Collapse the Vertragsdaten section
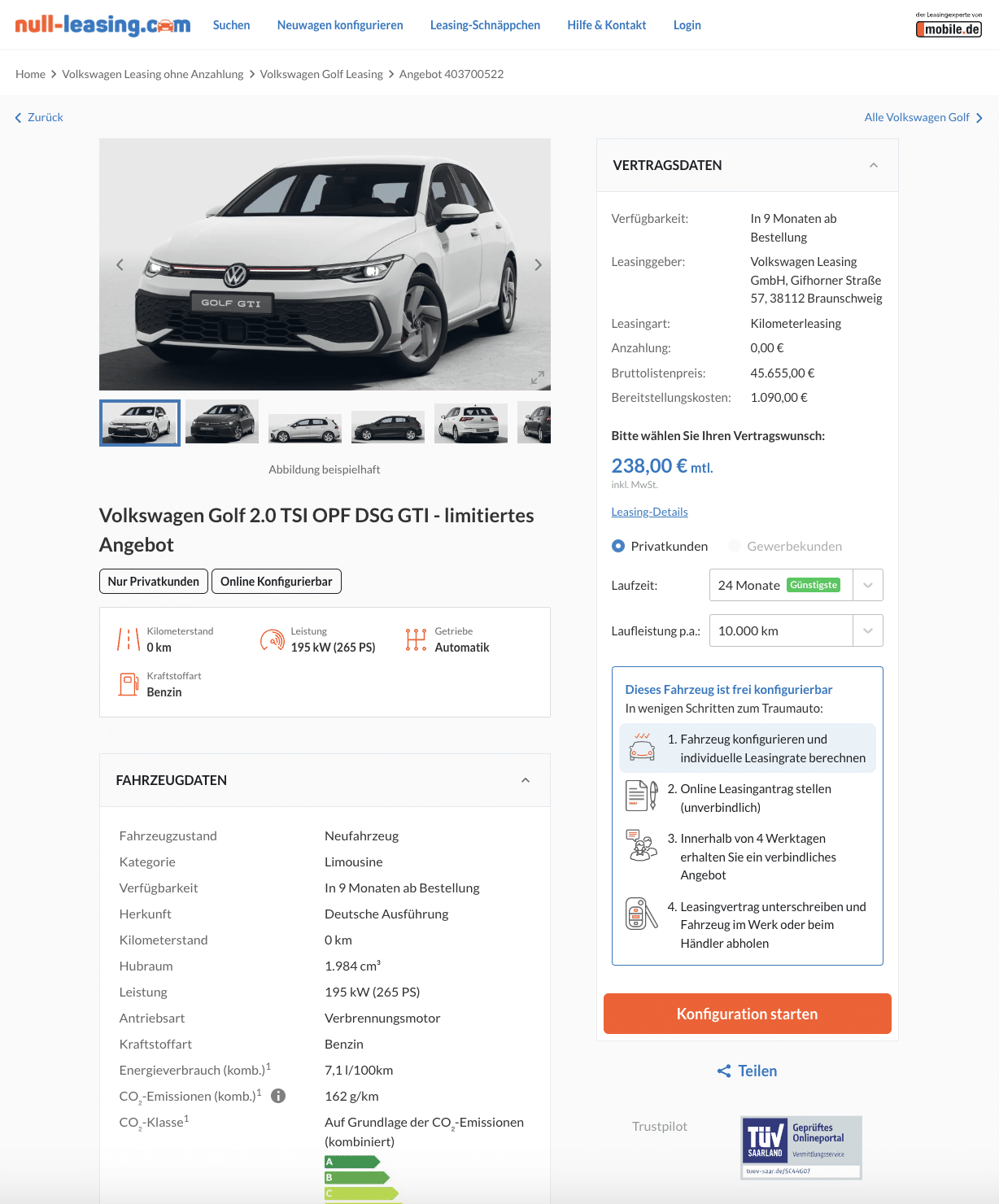The image size is (999, 1204). click(x=873, y=165)
